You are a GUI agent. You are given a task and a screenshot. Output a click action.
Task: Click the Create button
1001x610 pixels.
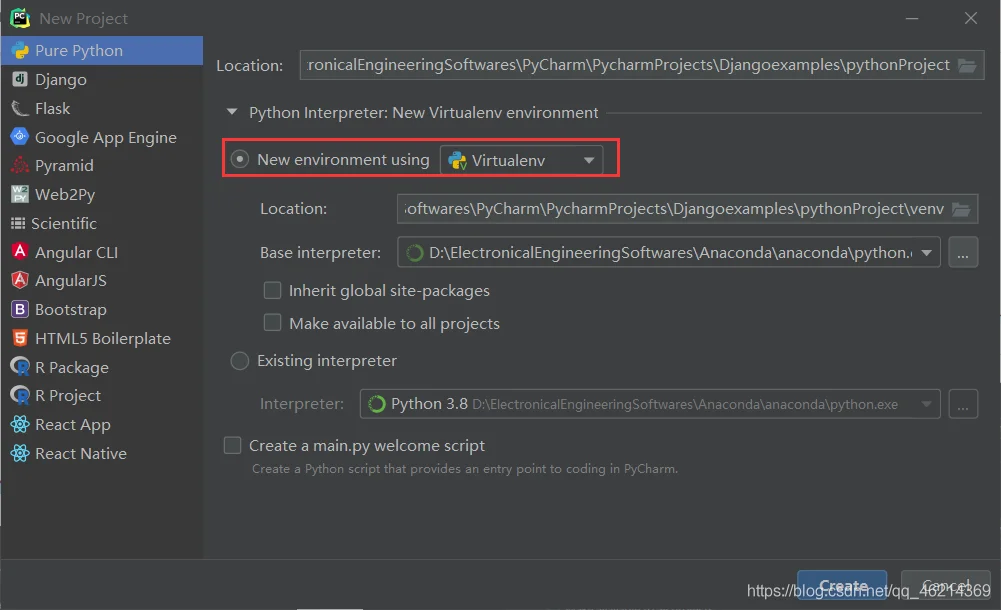(x=842, y=585)
